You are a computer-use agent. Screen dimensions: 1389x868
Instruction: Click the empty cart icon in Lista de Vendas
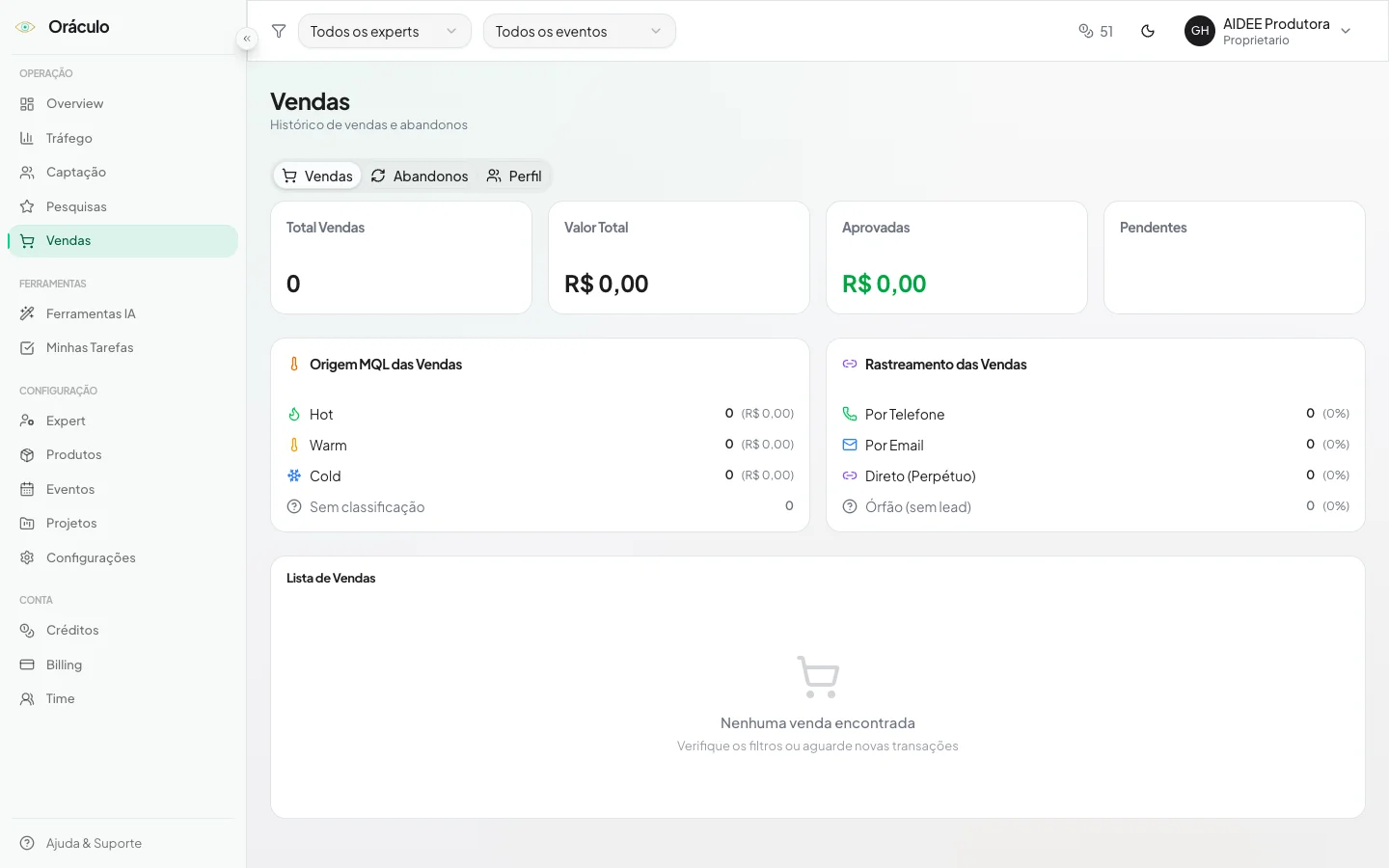pos(818,677)
